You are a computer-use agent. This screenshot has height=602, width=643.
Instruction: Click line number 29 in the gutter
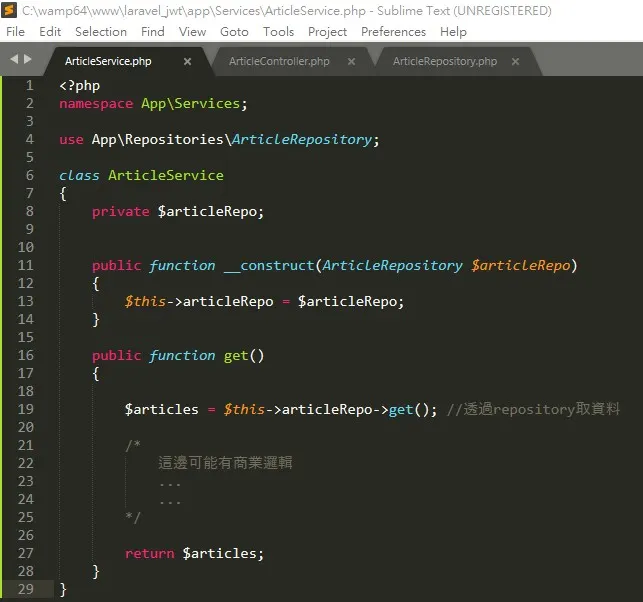[x=25, y=589]
